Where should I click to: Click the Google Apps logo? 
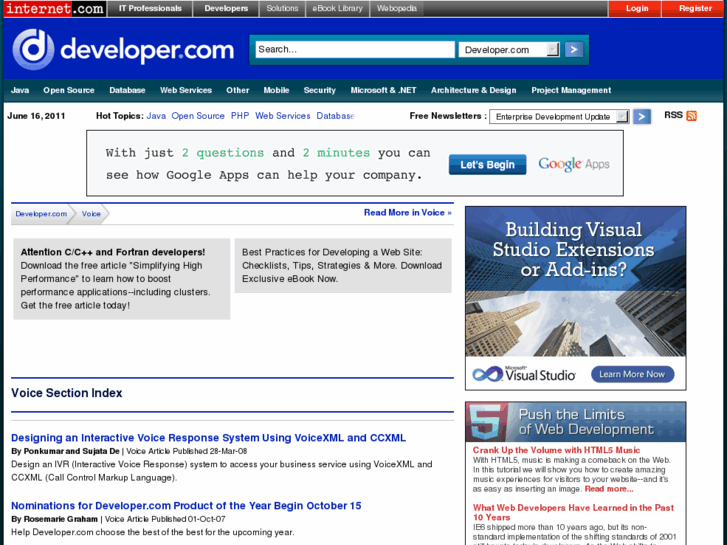(574, 164)
